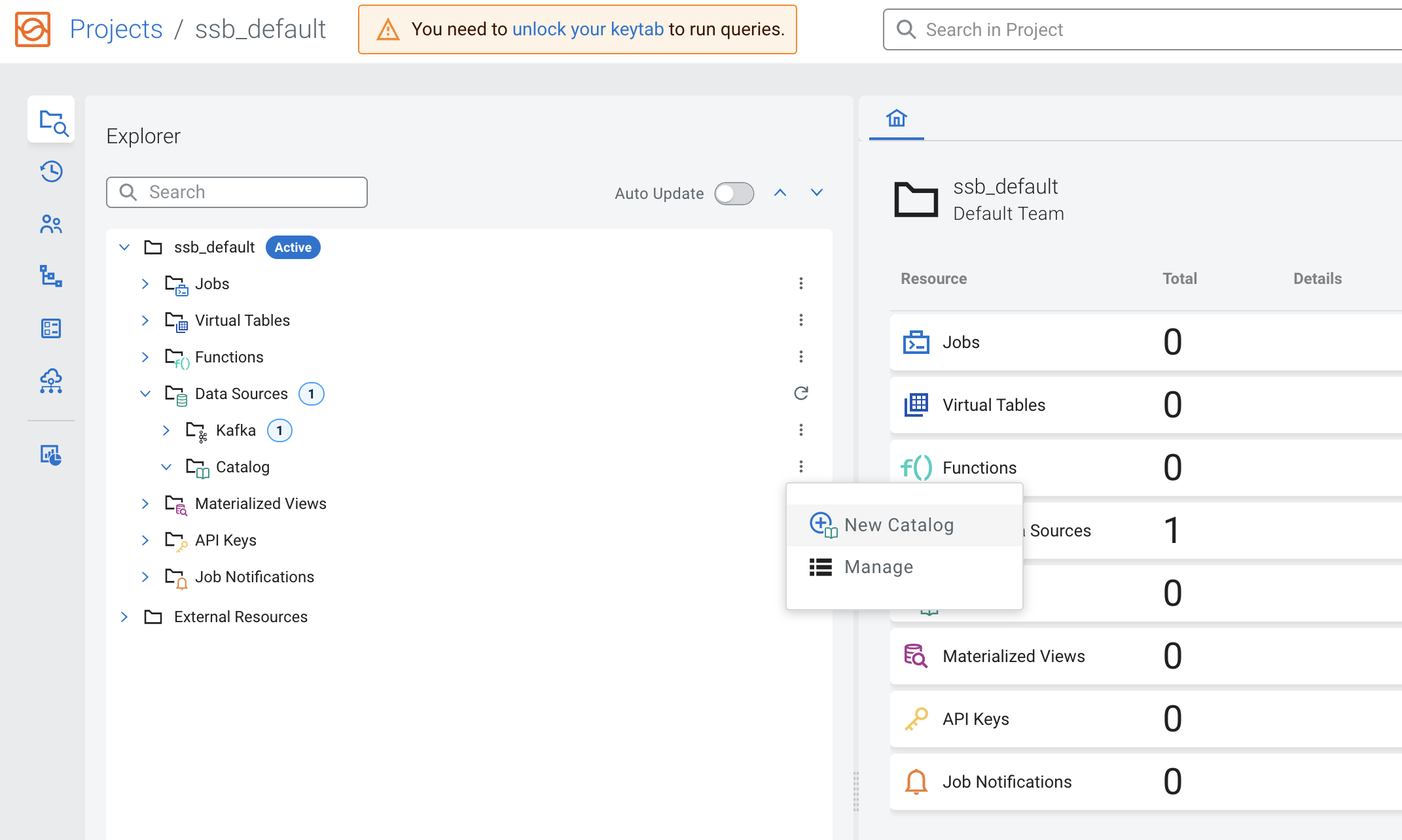Screen dimensions: 1402x840
Task: Expand the External Resources folder
Action: click(x=124, y=617)
